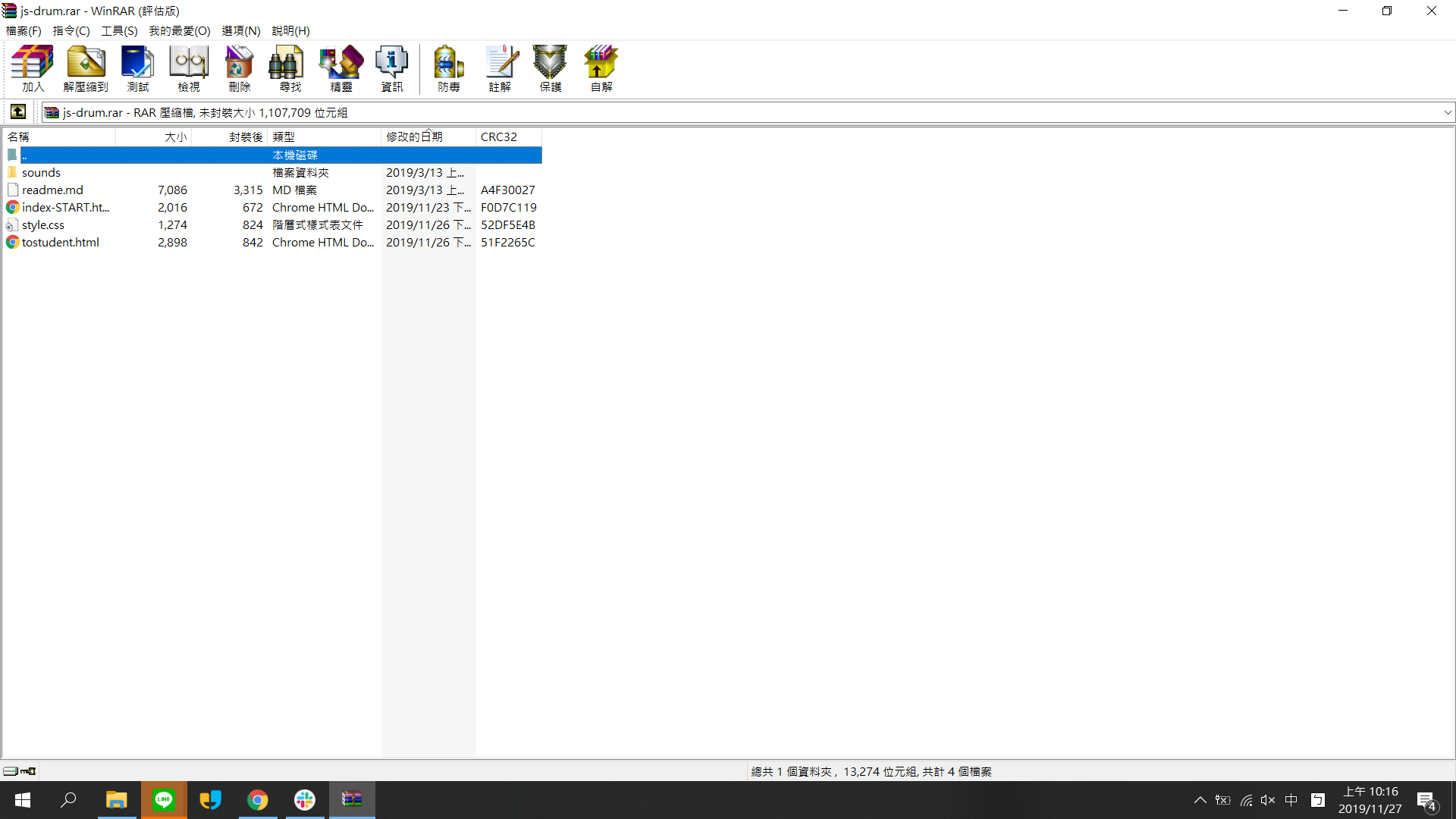Open the 工具(S) Tools menu
The height and width of the screenshot is (819, 1456).
(119, 31)
